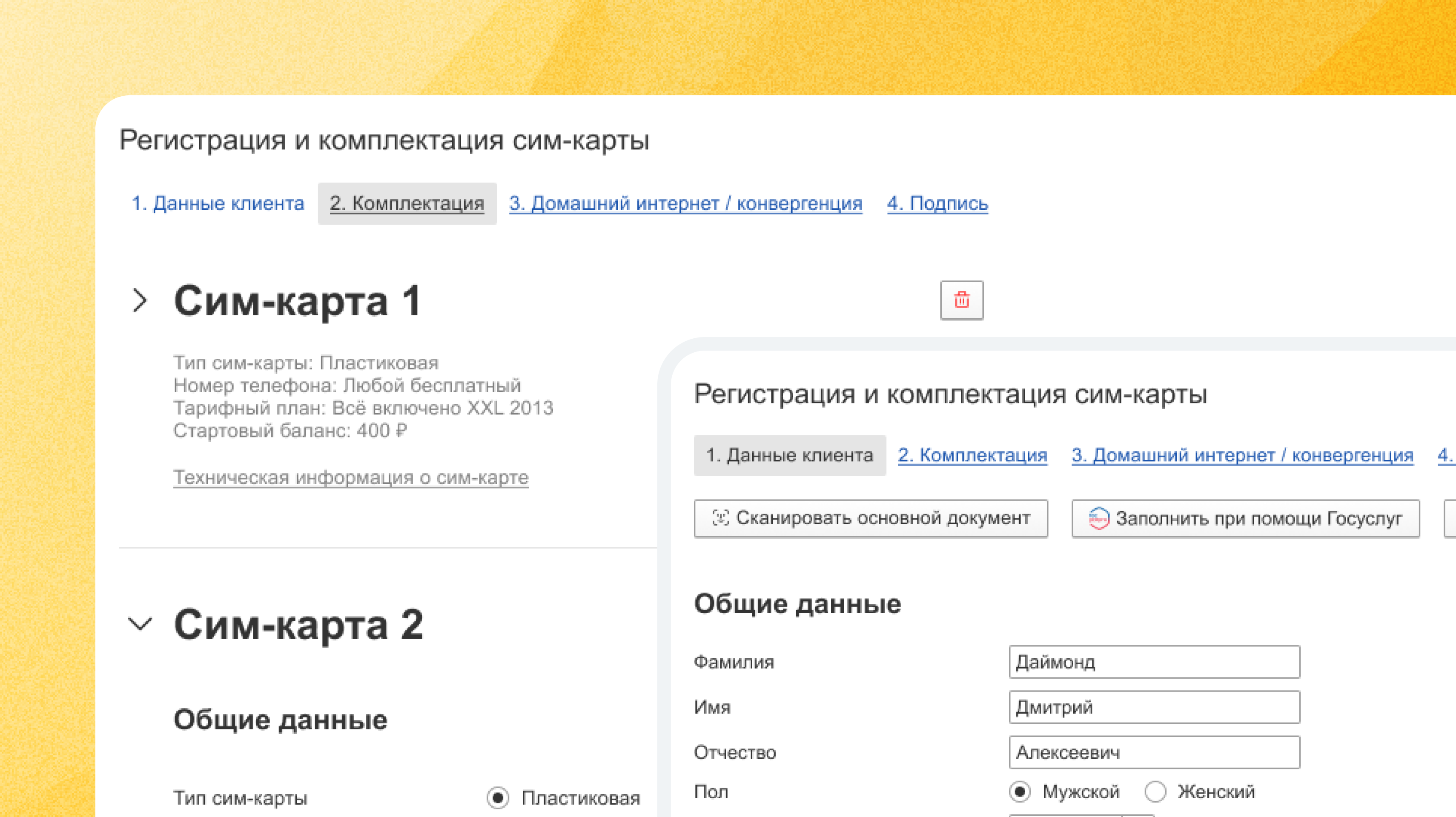This screenshot has height=817, width=1456.
Task: Click text Тарифный план: Всё включено XXL 2013
Action: [x=363, y=408]
